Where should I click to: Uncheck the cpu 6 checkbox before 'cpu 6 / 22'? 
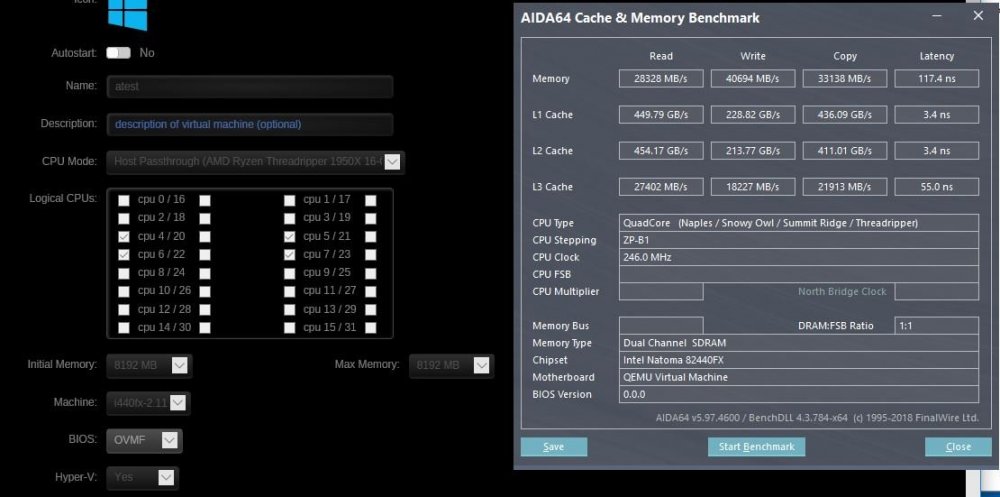[124, 255]
